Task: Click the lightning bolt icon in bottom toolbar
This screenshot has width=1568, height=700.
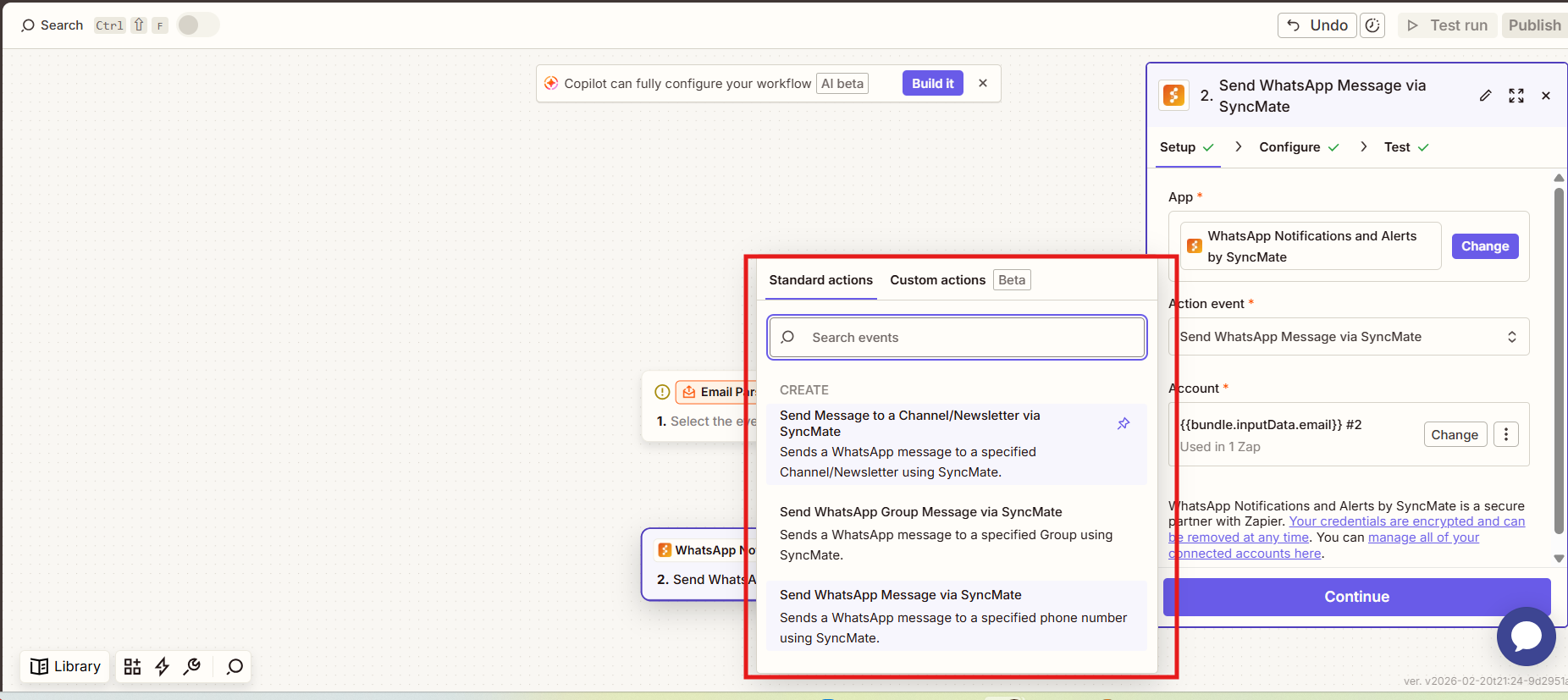Action: click(x=163, y=667)
